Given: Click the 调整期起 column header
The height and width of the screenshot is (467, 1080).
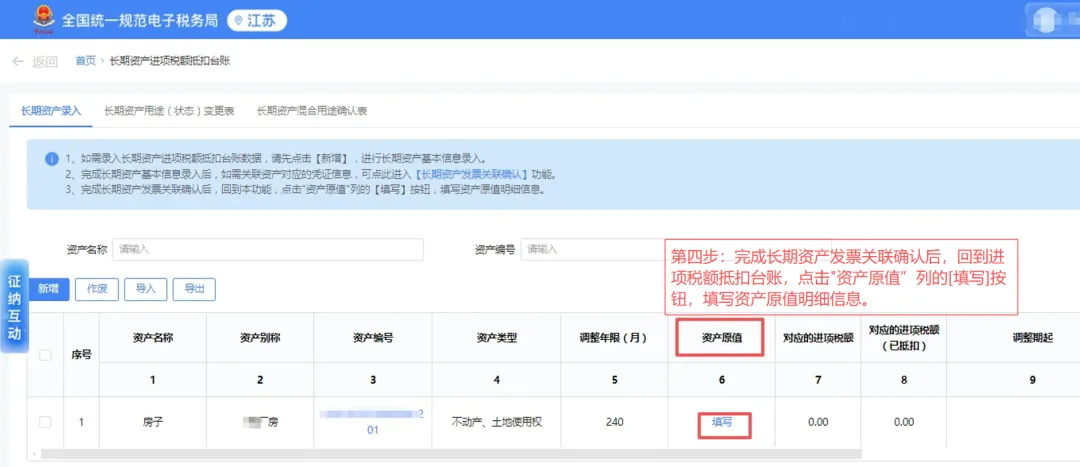Looking at the screenshot, I should pyautogui.click(x=1032, y=338).
